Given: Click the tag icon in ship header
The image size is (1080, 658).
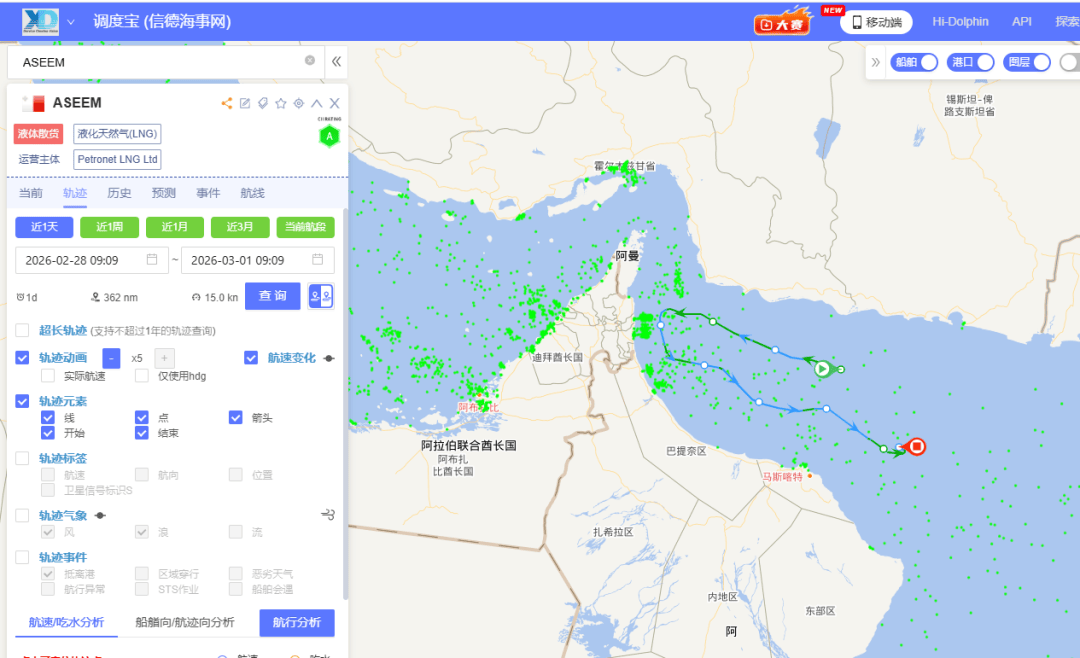Looking at the screenshot, I should tap(263, 103).
